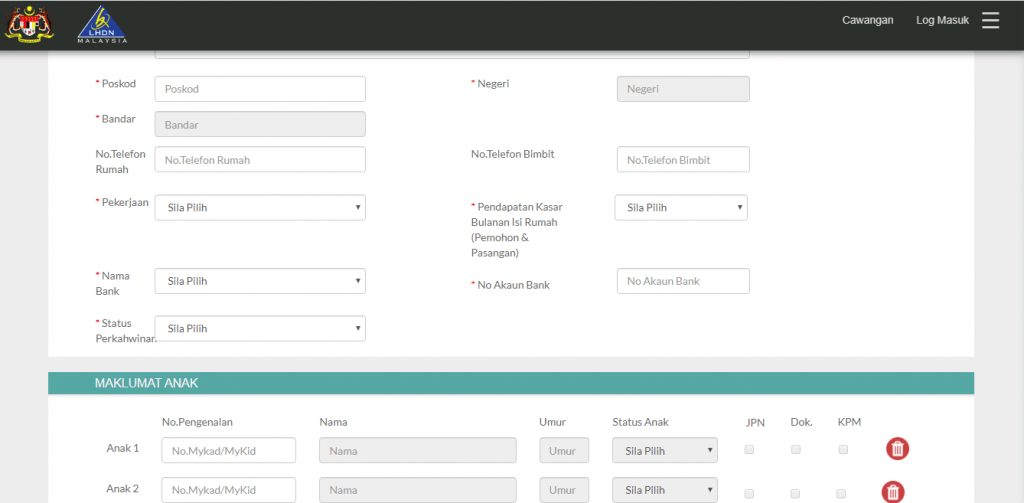The height and width of the screenshot is (503, 1024).
Task: Focus the No Akaun Bank input
Action: pos(683,281)
